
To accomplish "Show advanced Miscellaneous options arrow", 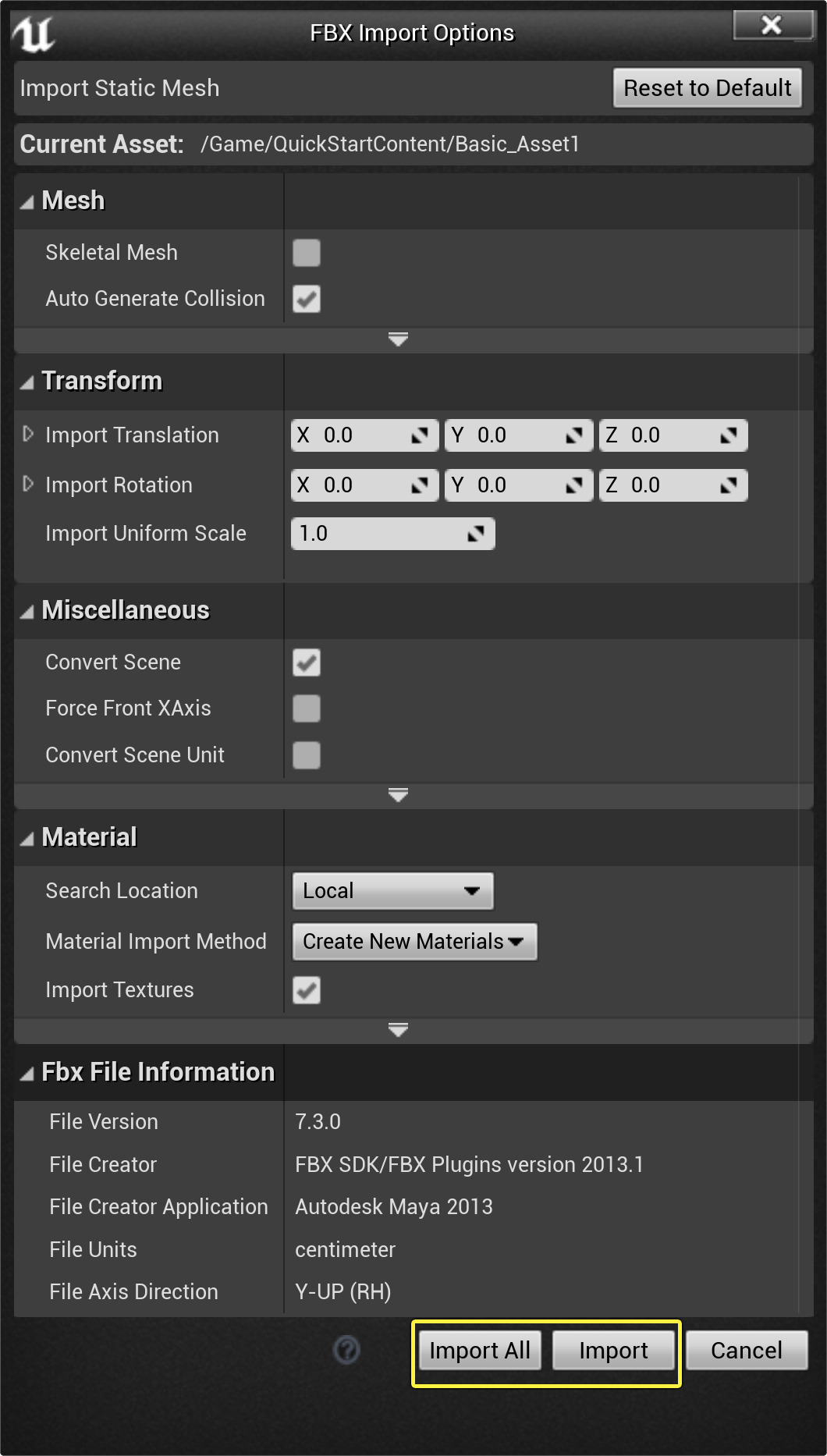I will [398, 795].
